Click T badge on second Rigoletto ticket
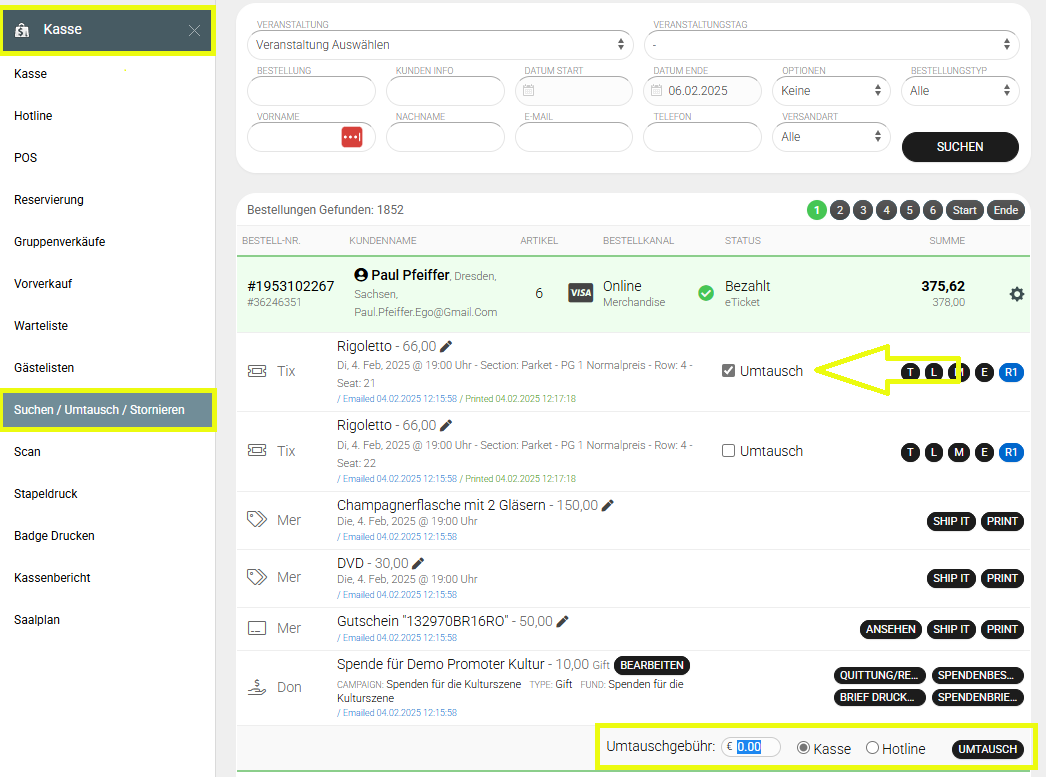This screenshot has height=777, width=1046. coord(910,453)
